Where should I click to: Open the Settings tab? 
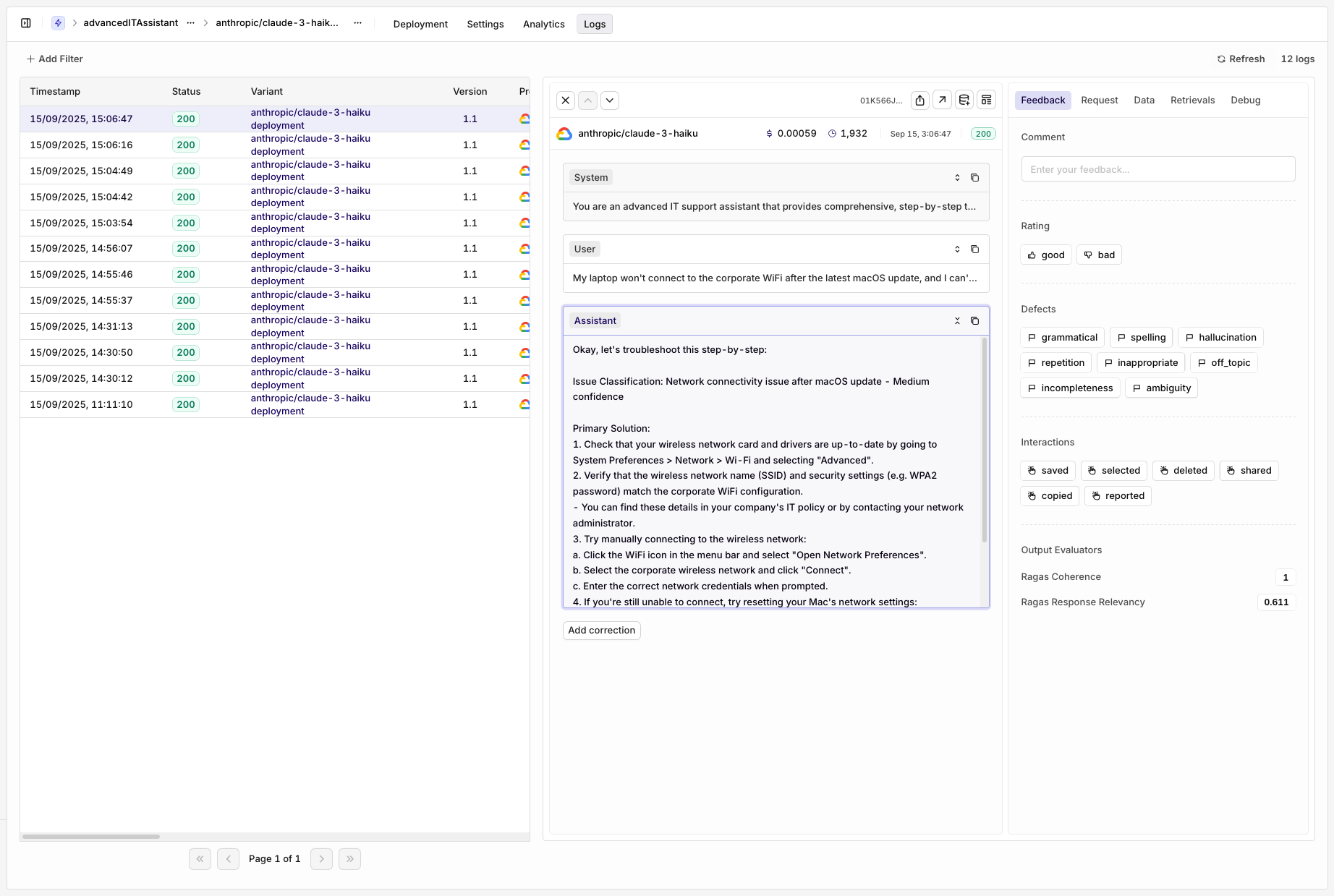pyautogui.click(x=485, y=24)
